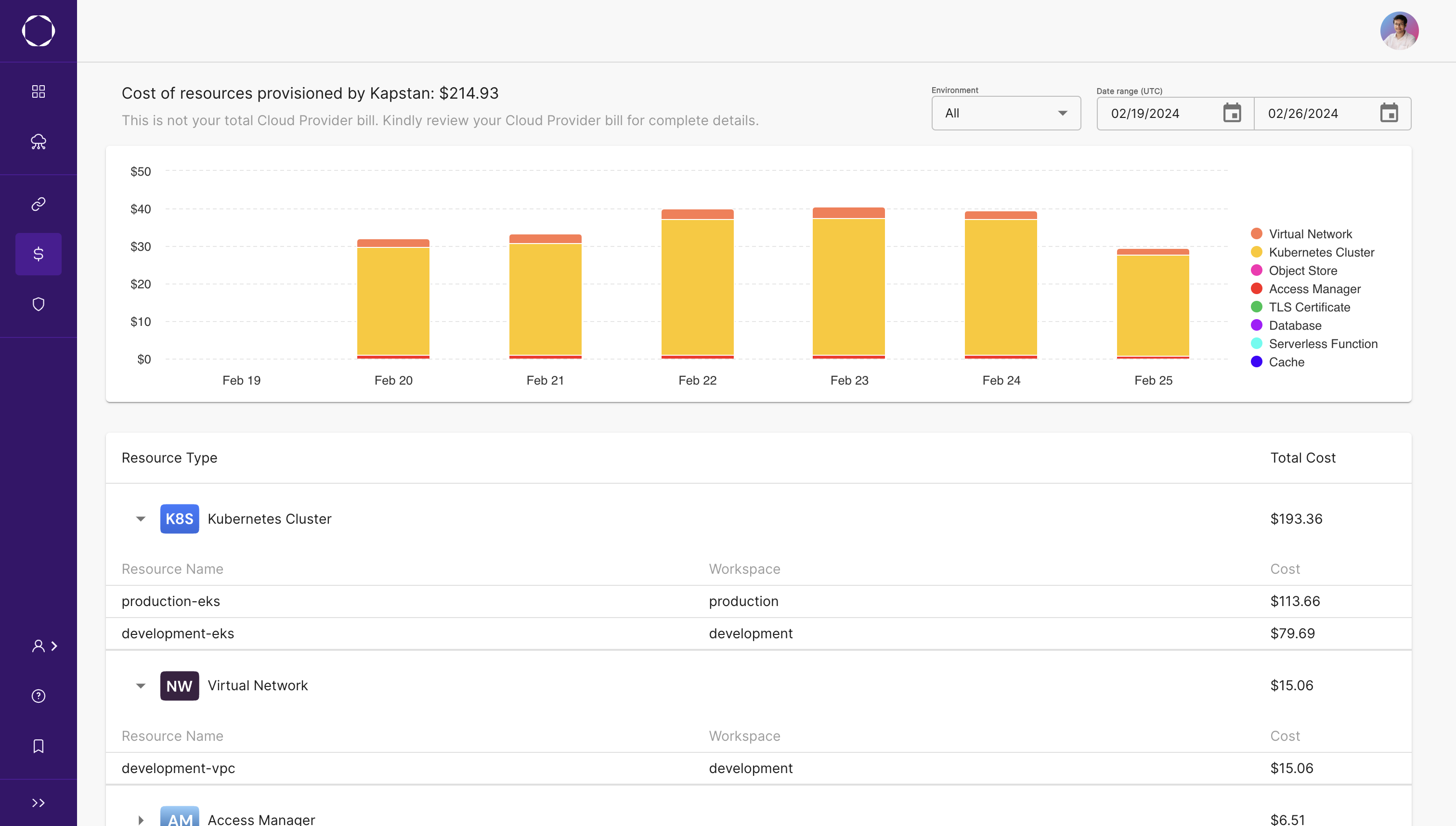
Task: Toggle Access Manager legend series
Action: [x=1314, y=289]
